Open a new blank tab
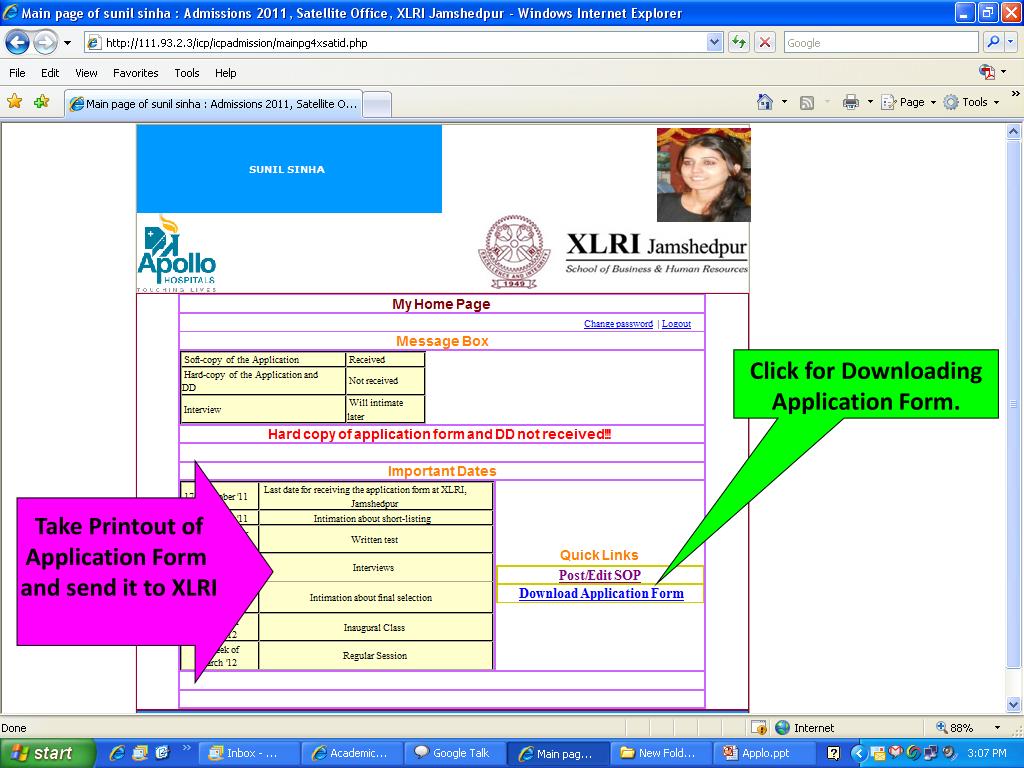The image size is (1024, 768). 377,104
